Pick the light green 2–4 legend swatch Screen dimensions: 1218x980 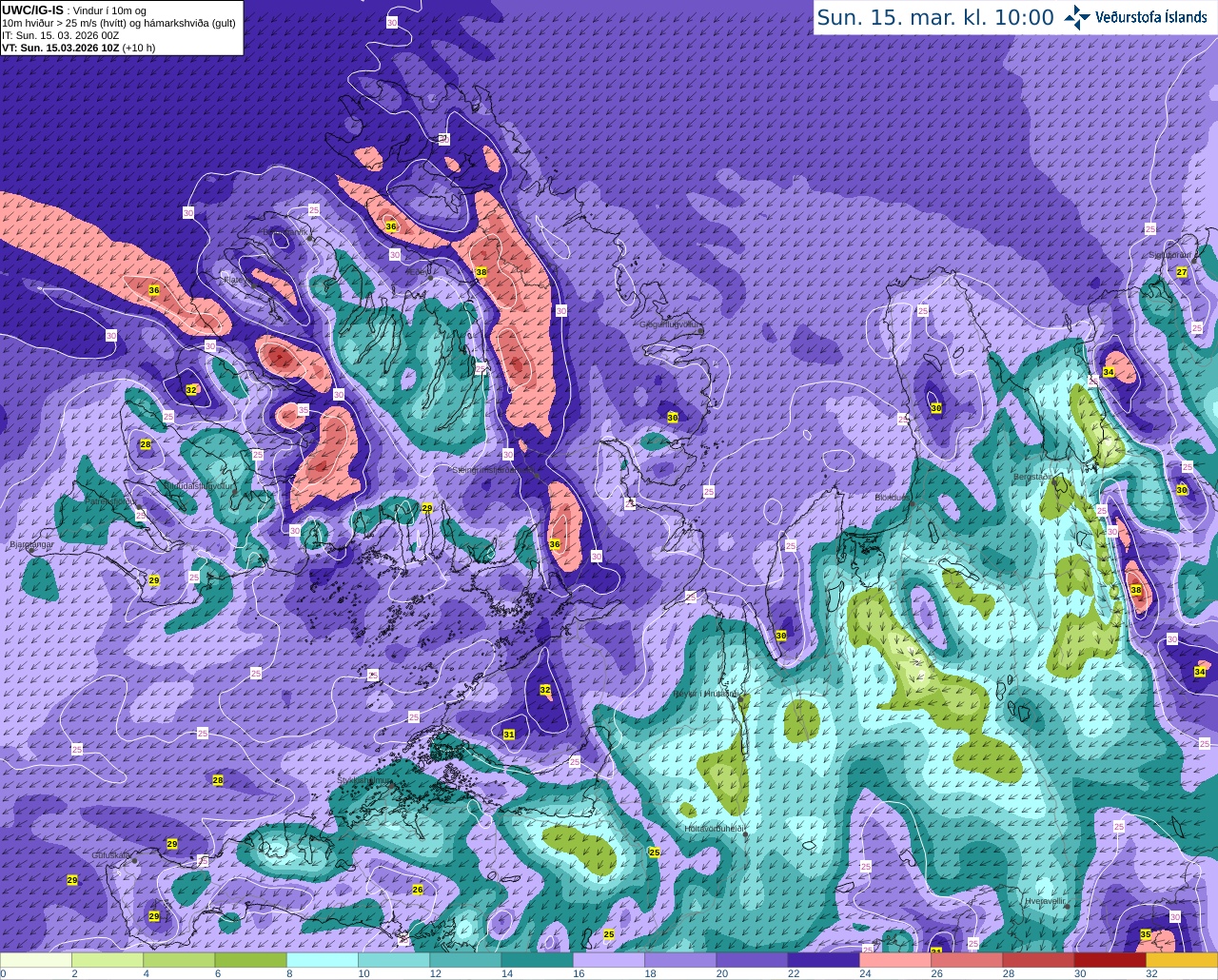click(x=108, y=960)
